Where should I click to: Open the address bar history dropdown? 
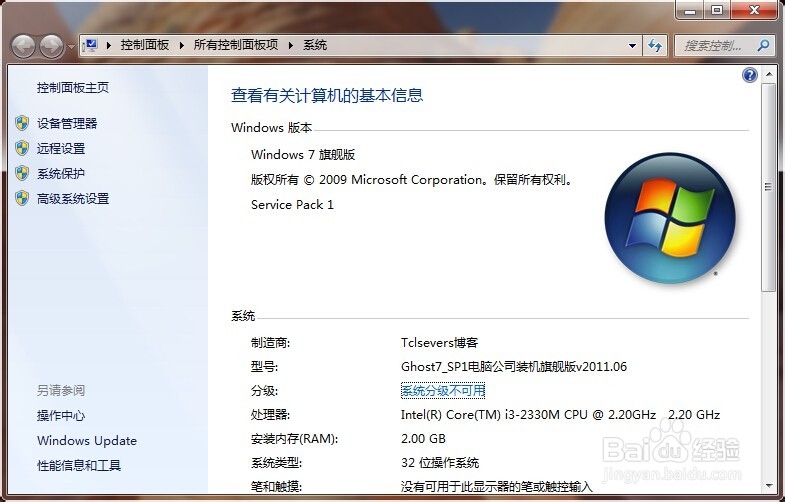[x=632, y=46]
